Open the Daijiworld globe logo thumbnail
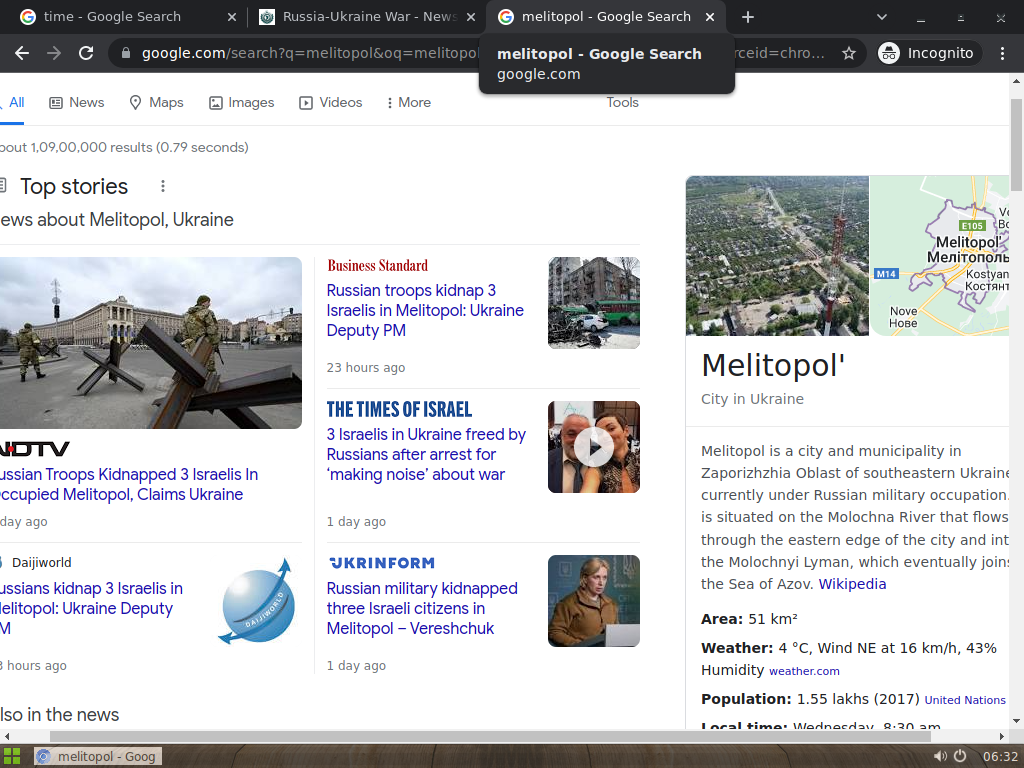The height and width of the screenshot is (768, 1024). 257,601
